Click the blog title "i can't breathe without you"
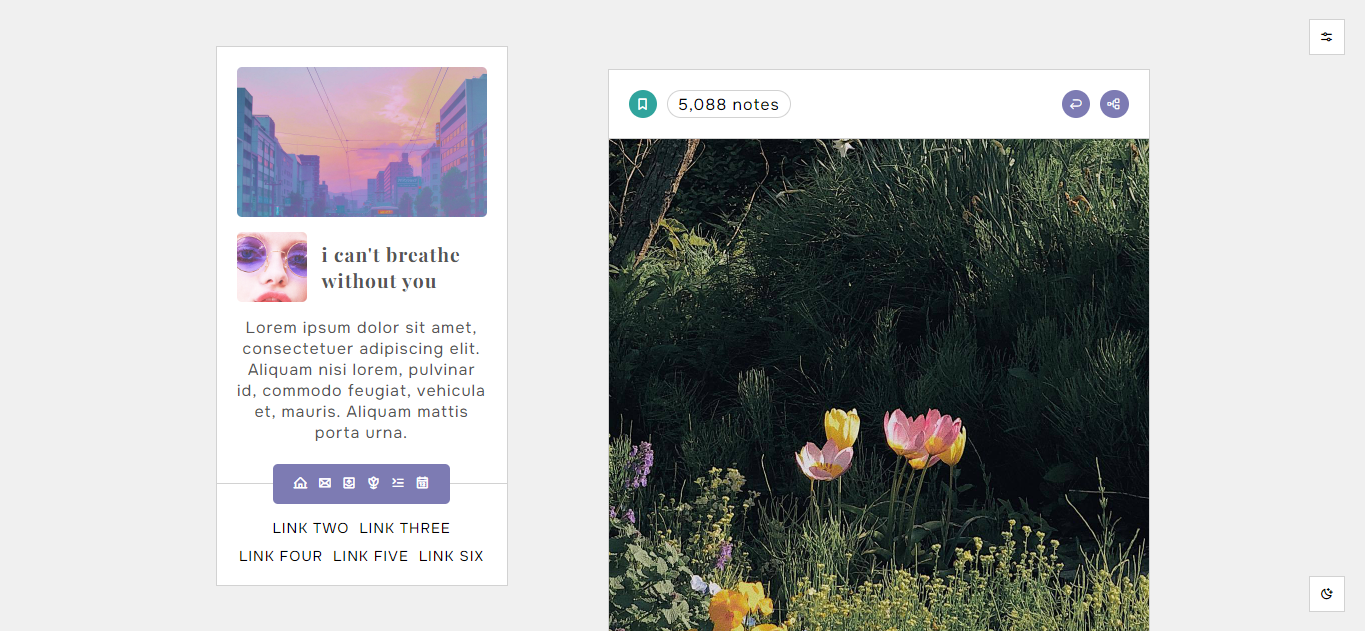The image size is (1365, 631). 391,268
